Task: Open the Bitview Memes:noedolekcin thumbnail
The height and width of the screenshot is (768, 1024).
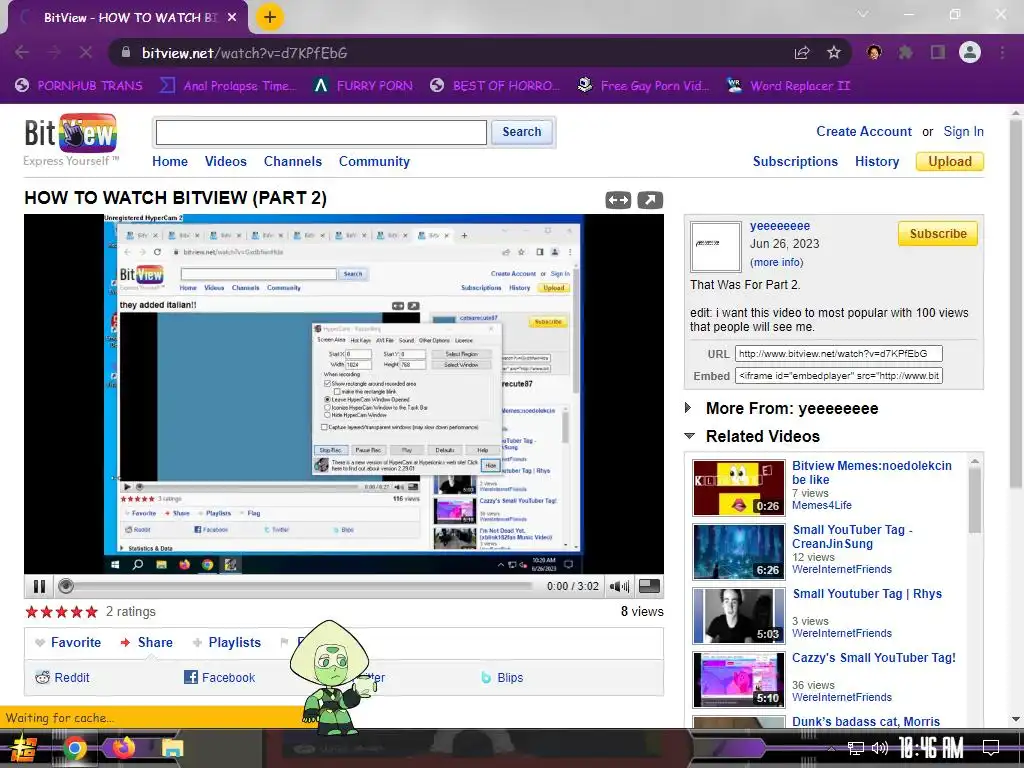Action: [x=739, y=487]
